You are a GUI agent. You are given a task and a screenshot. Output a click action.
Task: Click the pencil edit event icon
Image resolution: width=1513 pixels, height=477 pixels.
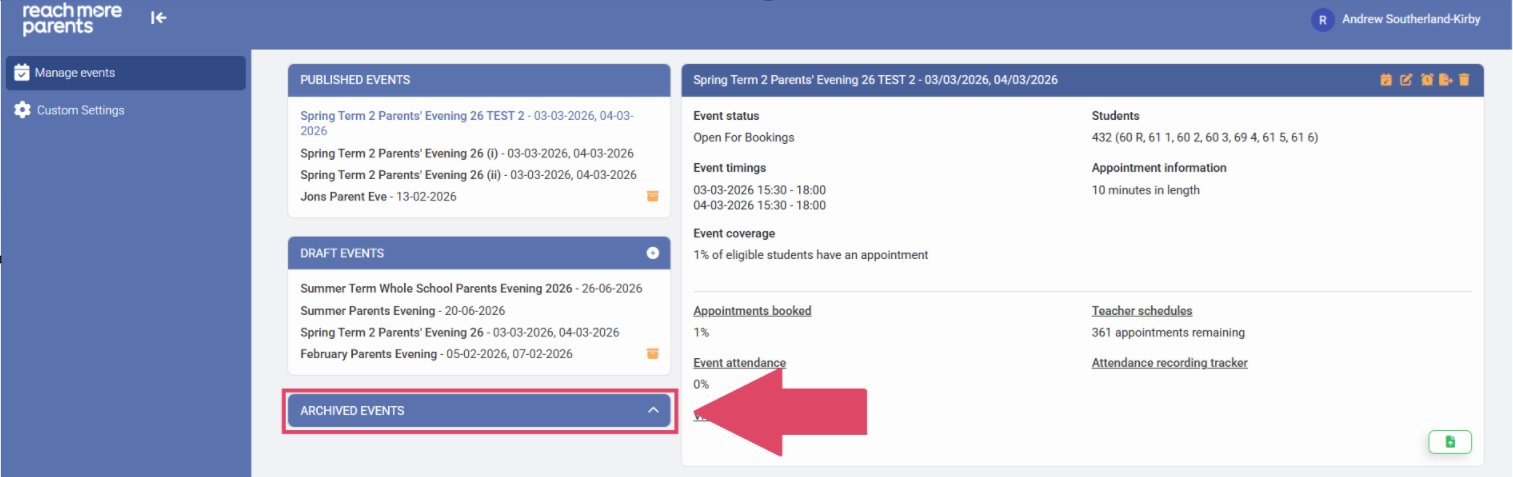(x=1406, y=80)
